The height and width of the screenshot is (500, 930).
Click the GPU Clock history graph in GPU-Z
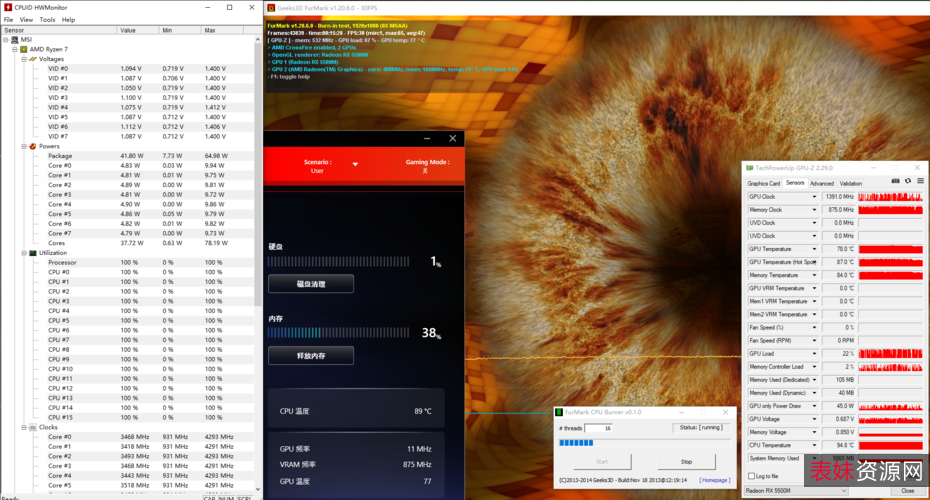(x=890, y=197)
